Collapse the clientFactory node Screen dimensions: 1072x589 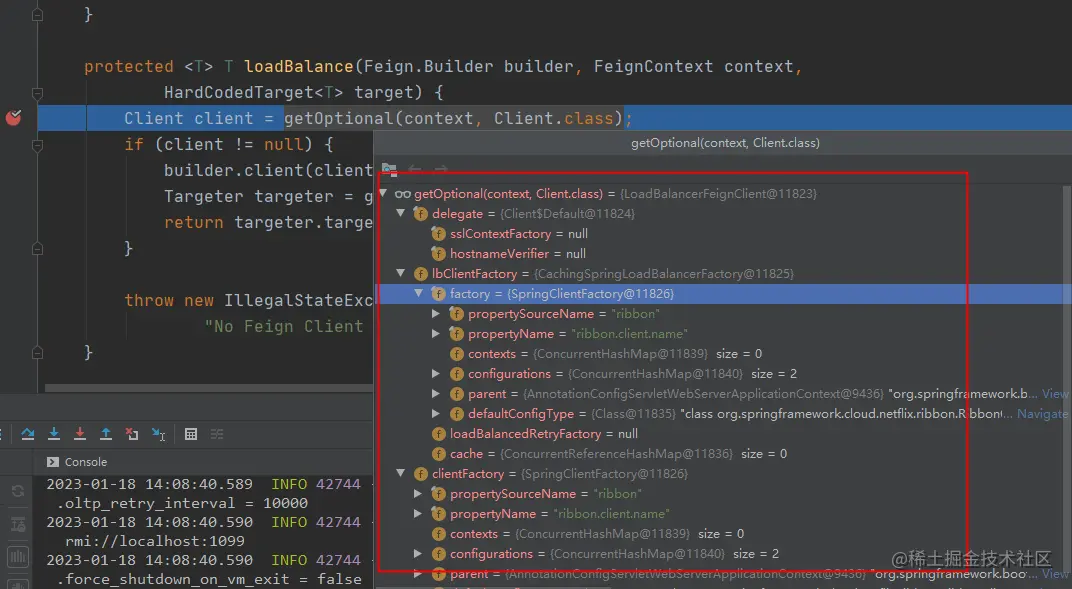pos(401,473)
